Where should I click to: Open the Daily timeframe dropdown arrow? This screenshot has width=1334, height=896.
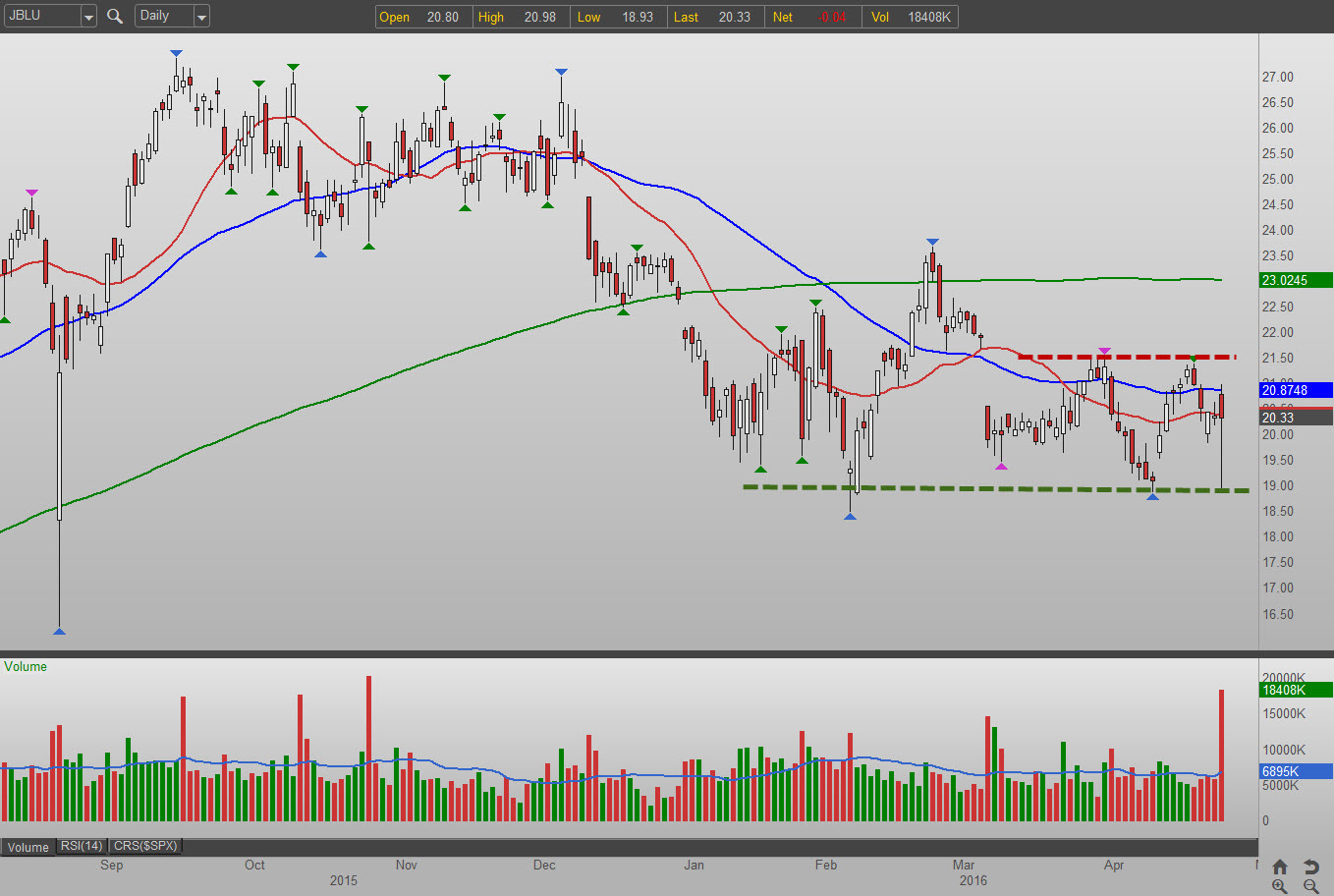201,17
